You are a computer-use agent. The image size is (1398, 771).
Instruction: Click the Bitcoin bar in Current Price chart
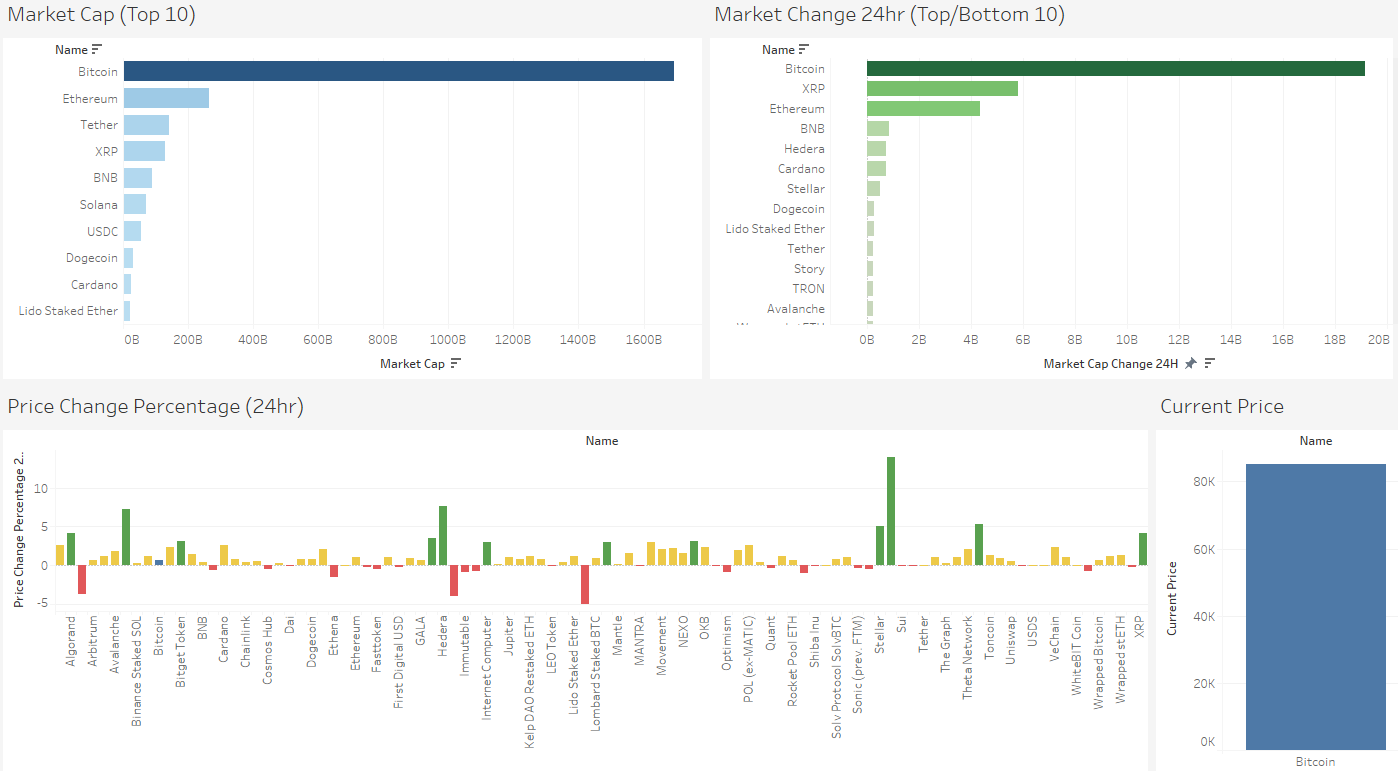pyautogui.click(x=1315, y=600)
